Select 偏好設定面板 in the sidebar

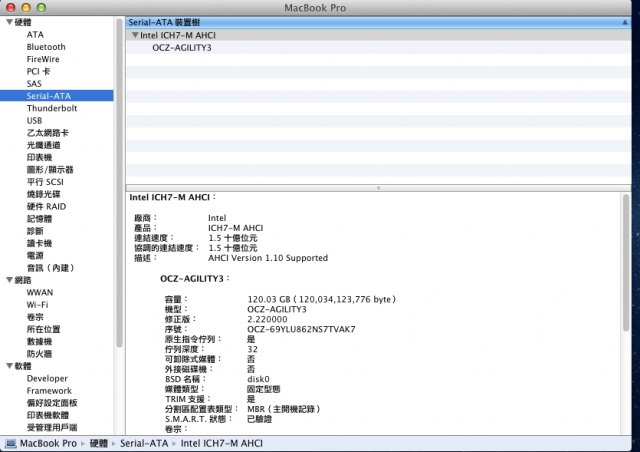(x=52, y=403)
